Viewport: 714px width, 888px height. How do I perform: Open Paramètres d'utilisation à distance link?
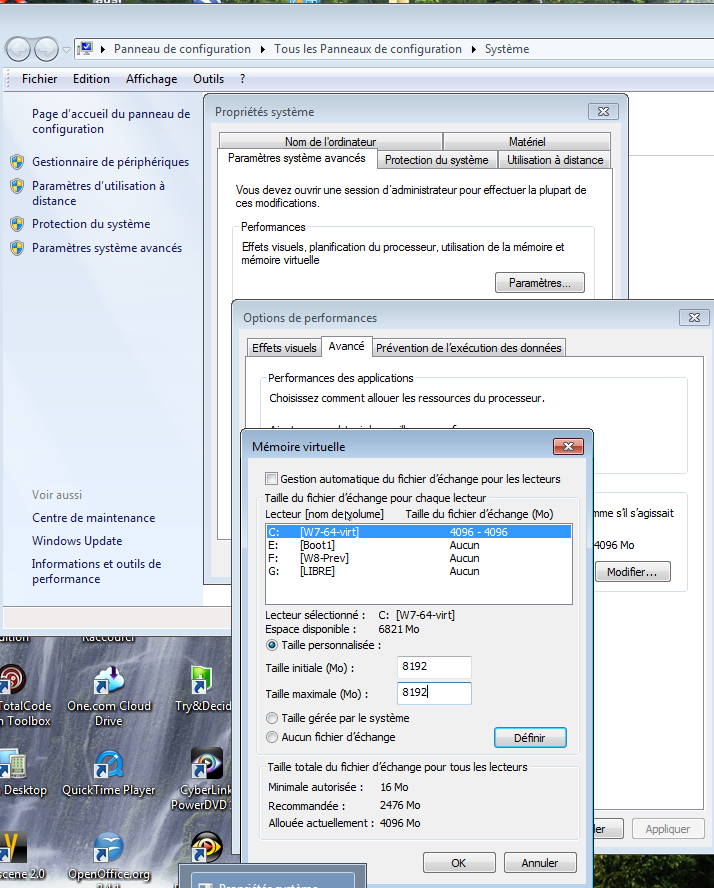pyautogui.click(x=99, y=193)
